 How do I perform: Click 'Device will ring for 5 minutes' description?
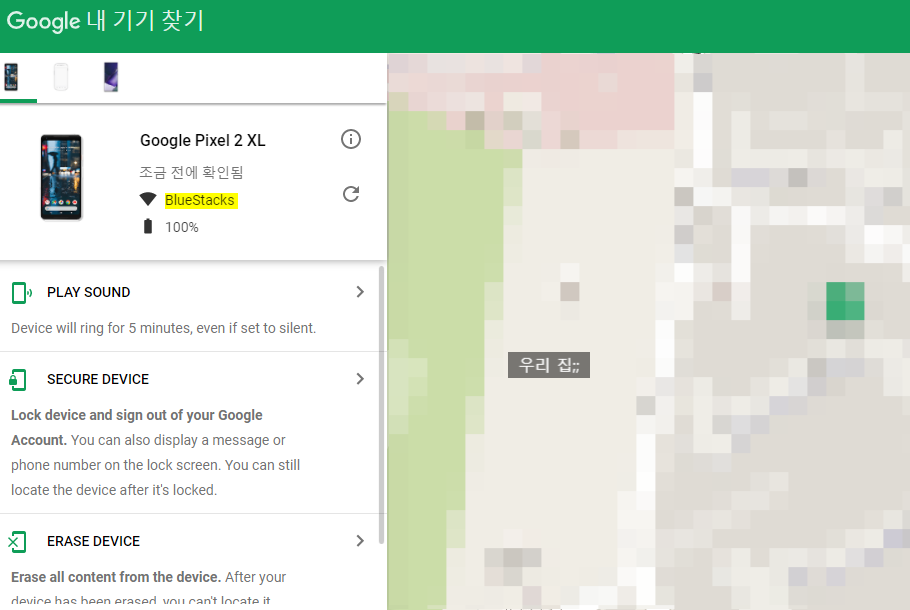pos(164,328)
